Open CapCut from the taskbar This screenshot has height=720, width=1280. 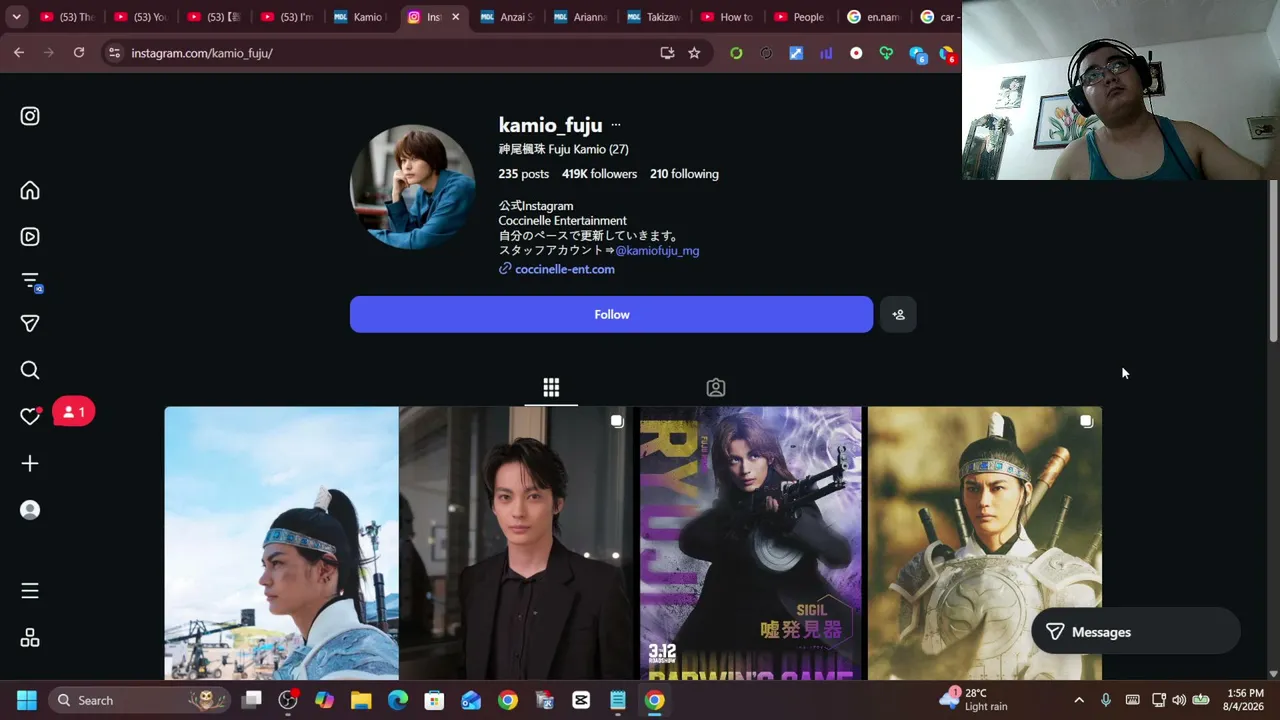[x=581, y=700]
